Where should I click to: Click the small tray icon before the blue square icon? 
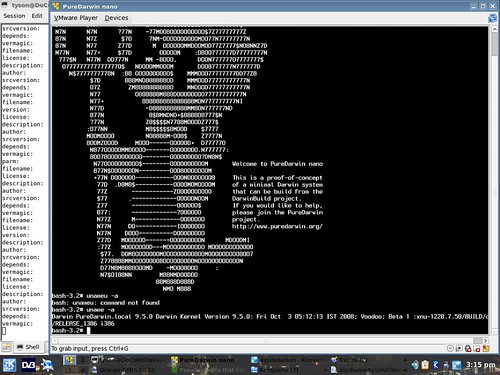[x=446, y=365]
